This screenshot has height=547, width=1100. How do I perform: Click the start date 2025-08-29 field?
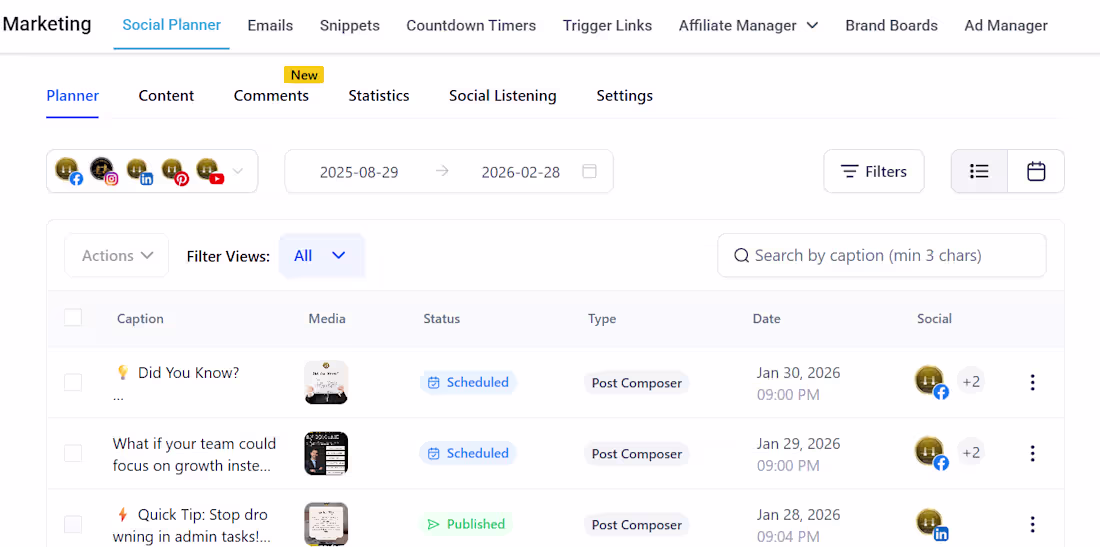(359, 172)
